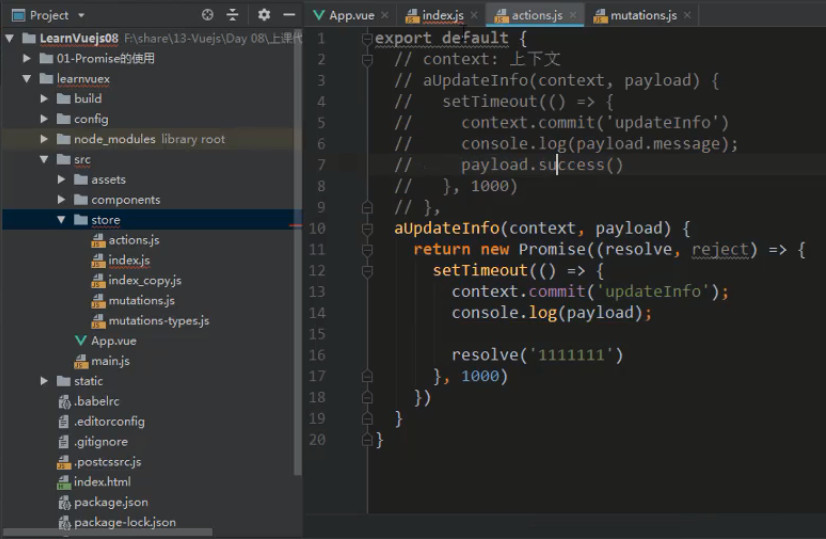826x539 pixels.
Task: Open the Project view dropdown
Action: coord(81,15)
